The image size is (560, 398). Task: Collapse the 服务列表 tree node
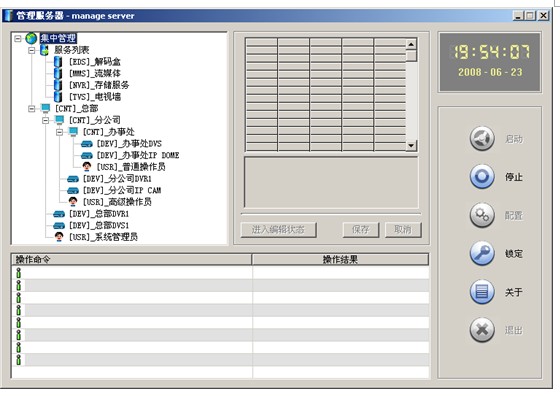click(32, 50)
